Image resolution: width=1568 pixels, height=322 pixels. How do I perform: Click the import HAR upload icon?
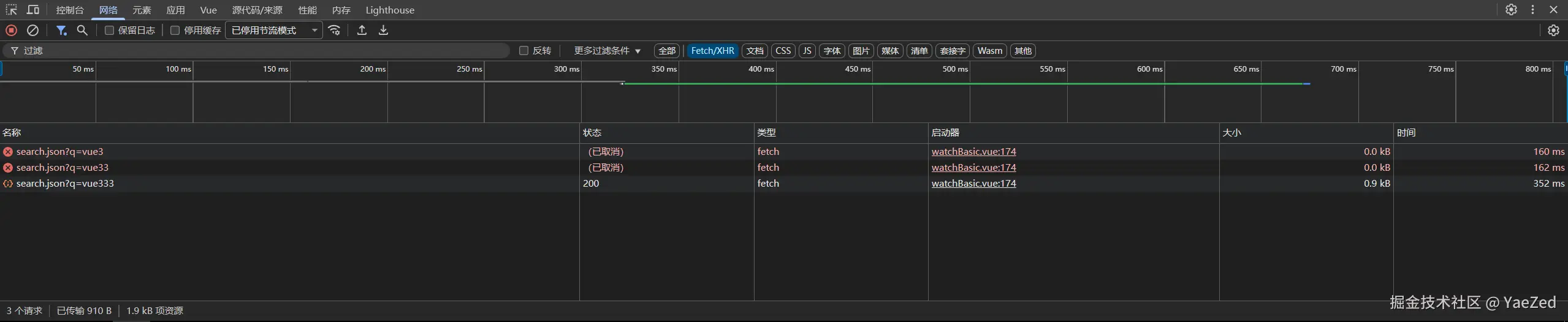pos(362,30)
